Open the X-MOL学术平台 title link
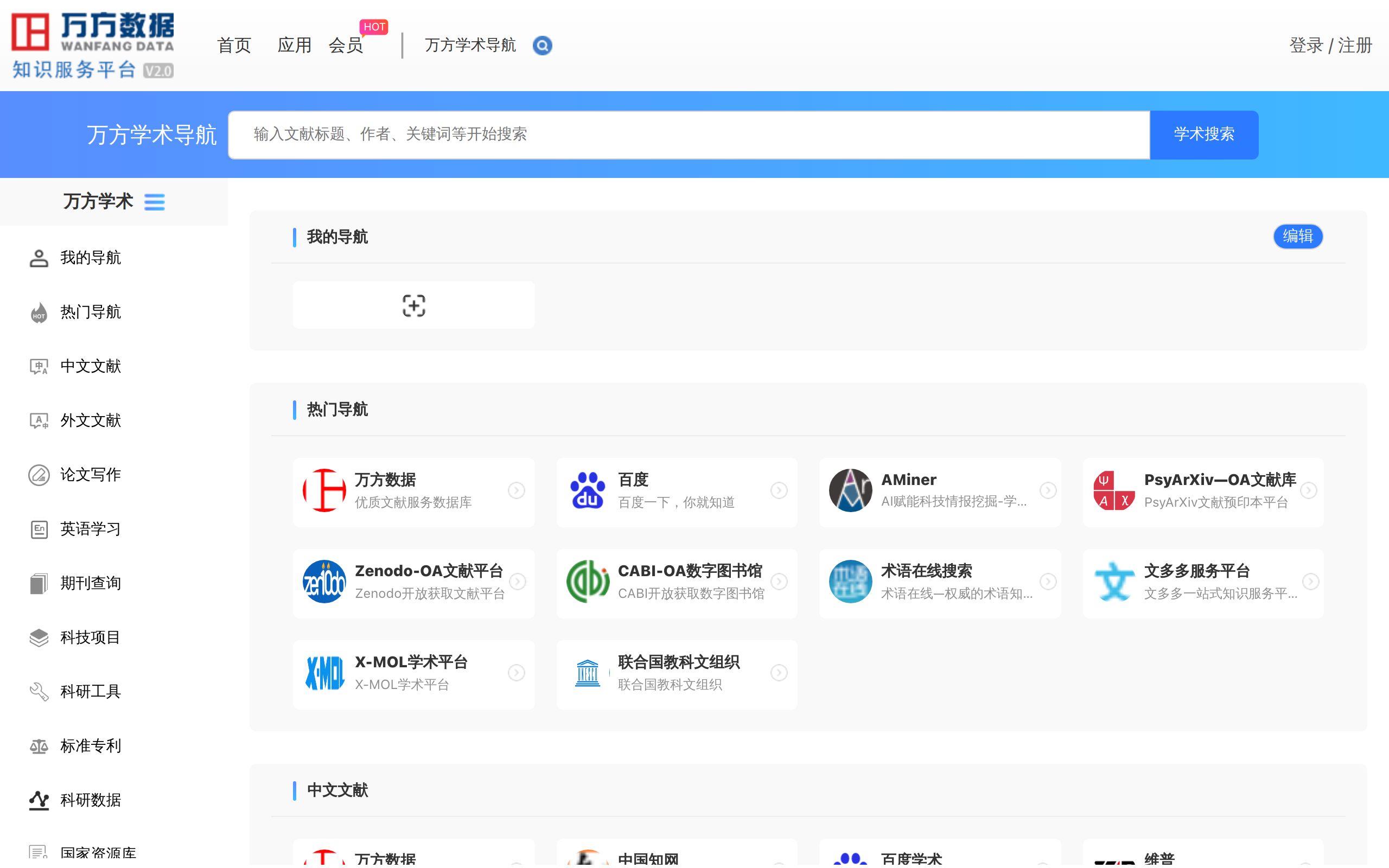This screenshot has width=1389, height=868. coord(411,662)
